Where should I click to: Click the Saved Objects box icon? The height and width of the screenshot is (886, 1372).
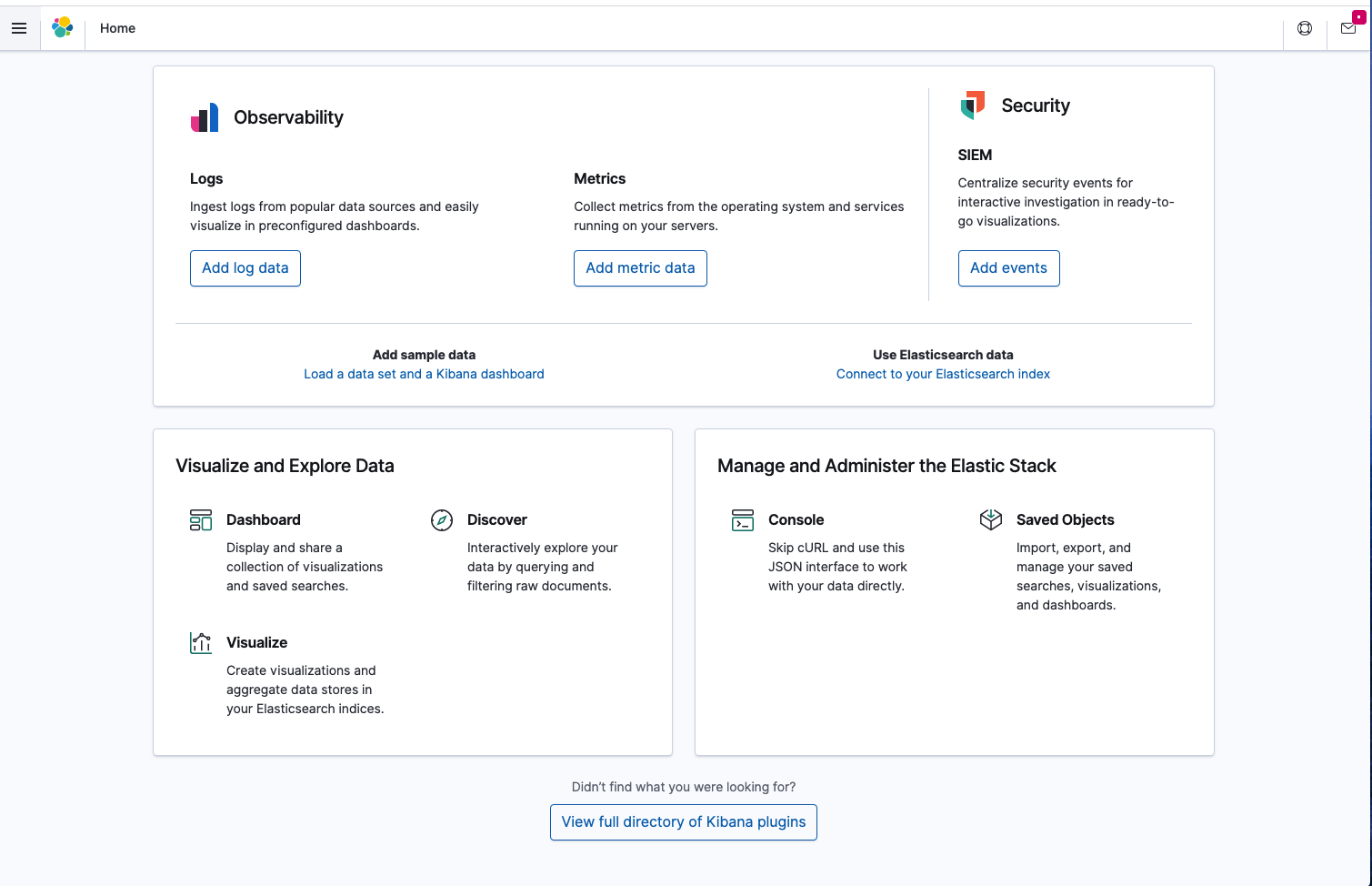(x=991, y=520)
